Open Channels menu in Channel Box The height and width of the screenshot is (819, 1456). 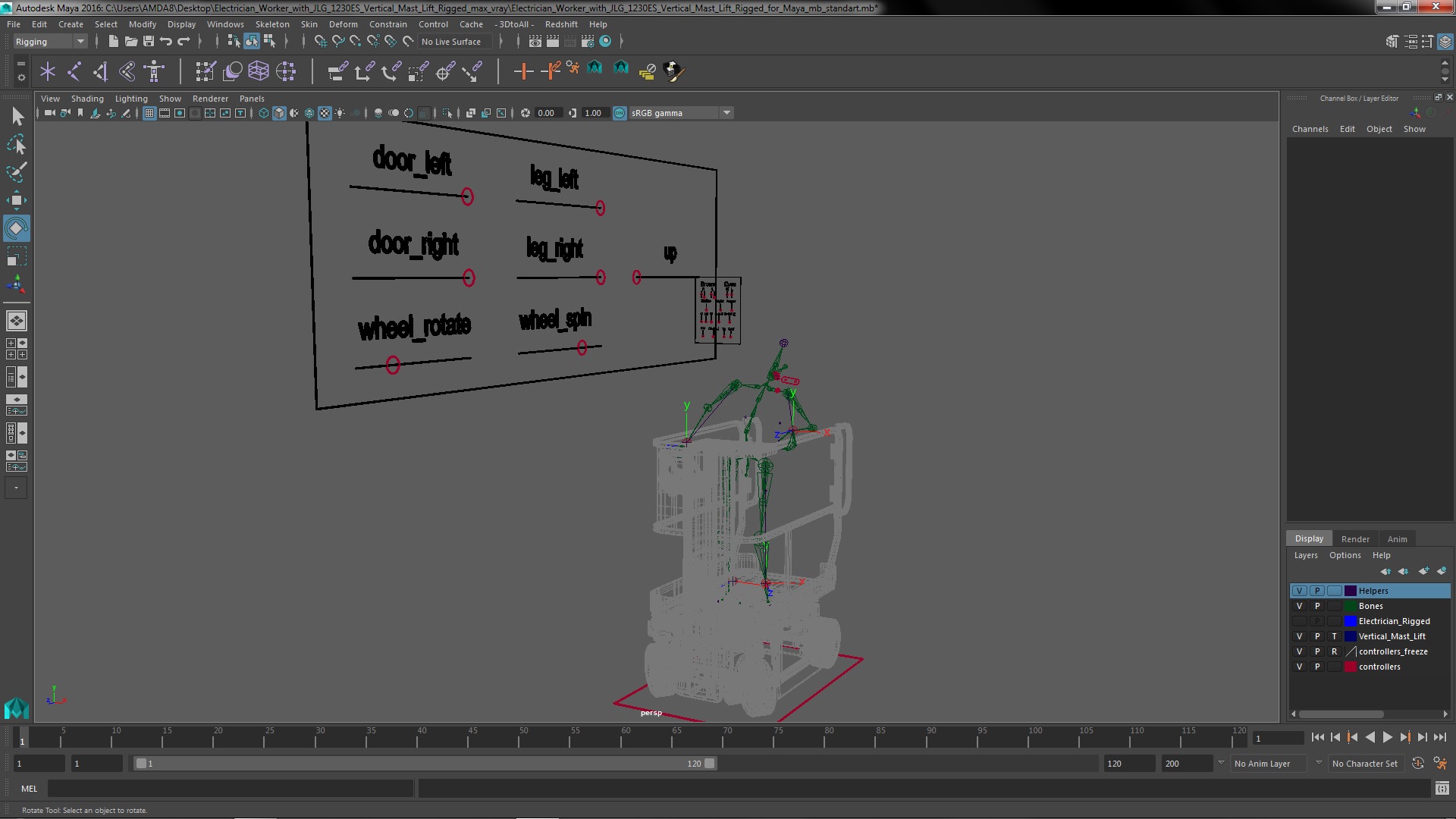1310,129
